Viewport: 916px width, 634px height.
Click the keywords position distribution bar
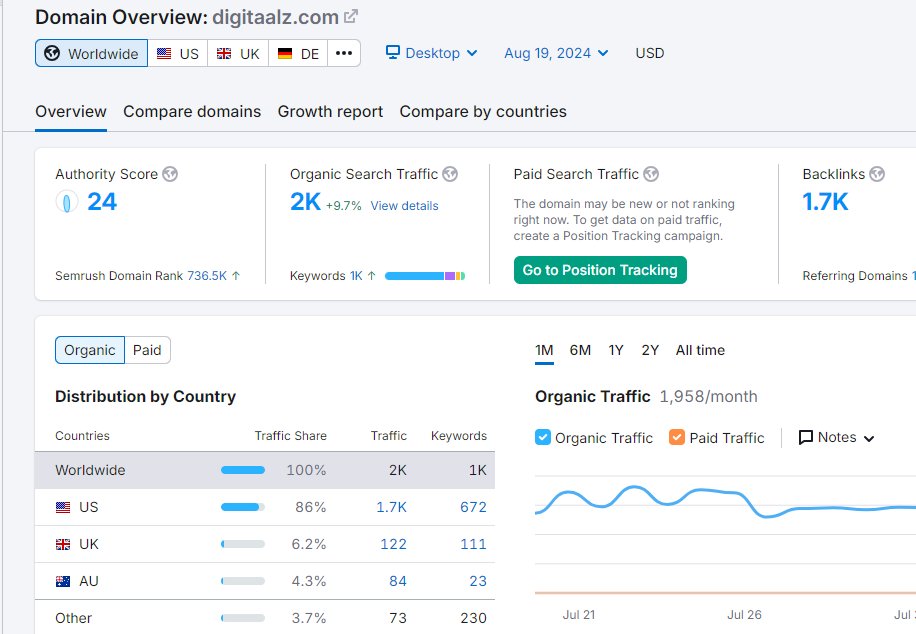click(x=425, y=276)
